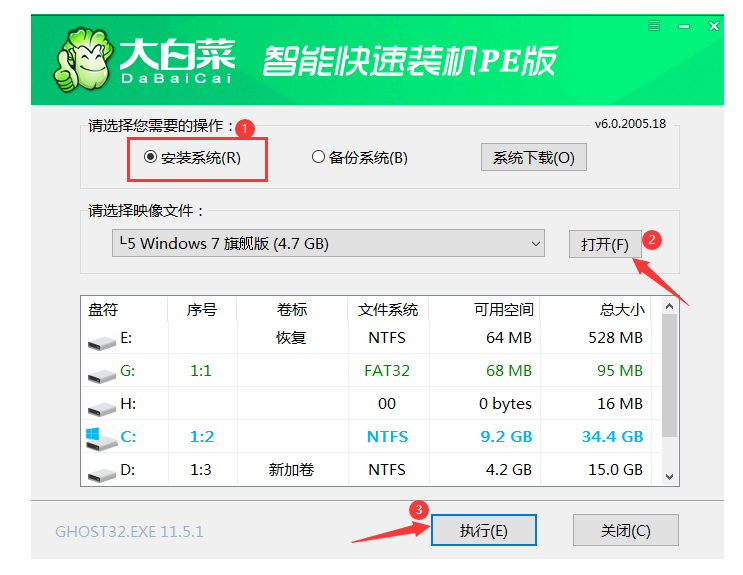
Task: Click the 卷标 column header
Action: (x=292, y=310)
